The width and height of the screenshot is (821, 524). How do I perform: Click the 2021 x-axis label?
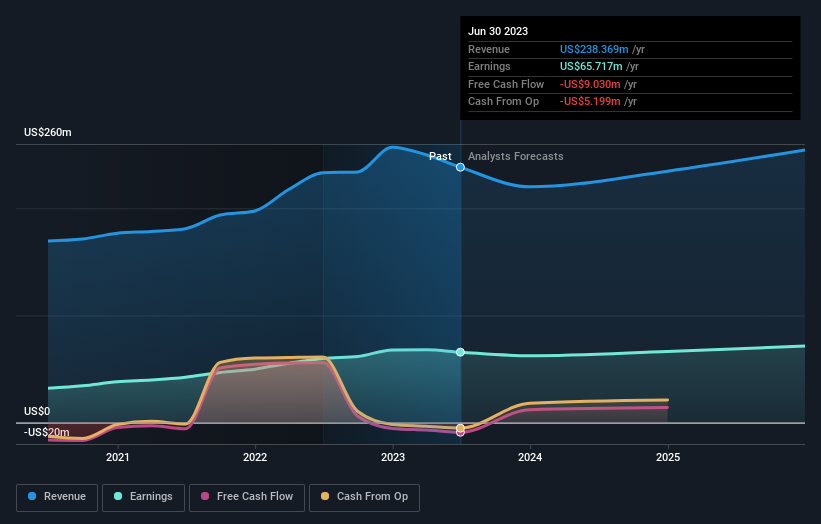[x=118, y=458]
